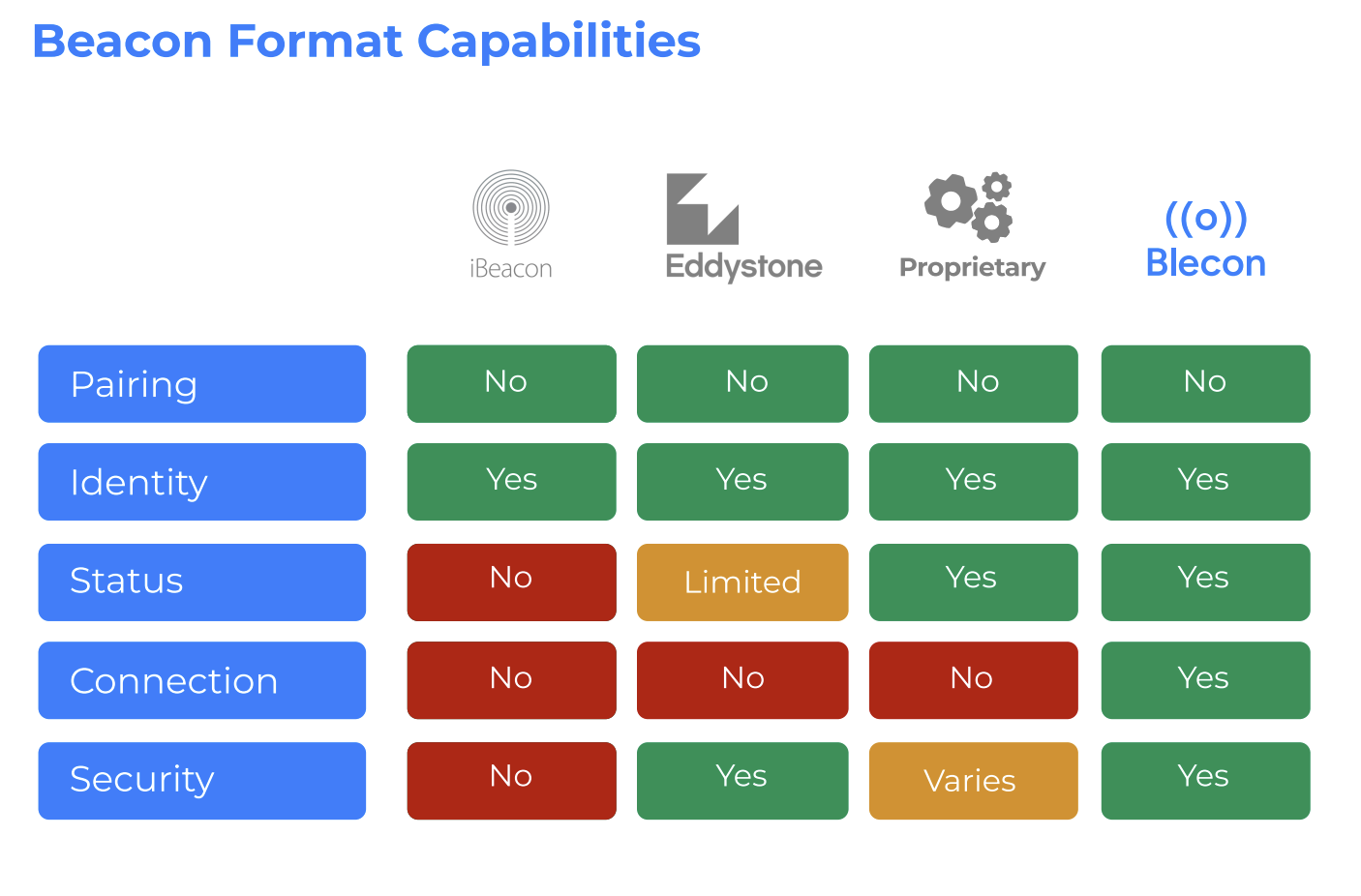Viewport: 1361px width, 896px height.
Task: Click the orange Limited cell for Eddystone
Action: (742, 582)
